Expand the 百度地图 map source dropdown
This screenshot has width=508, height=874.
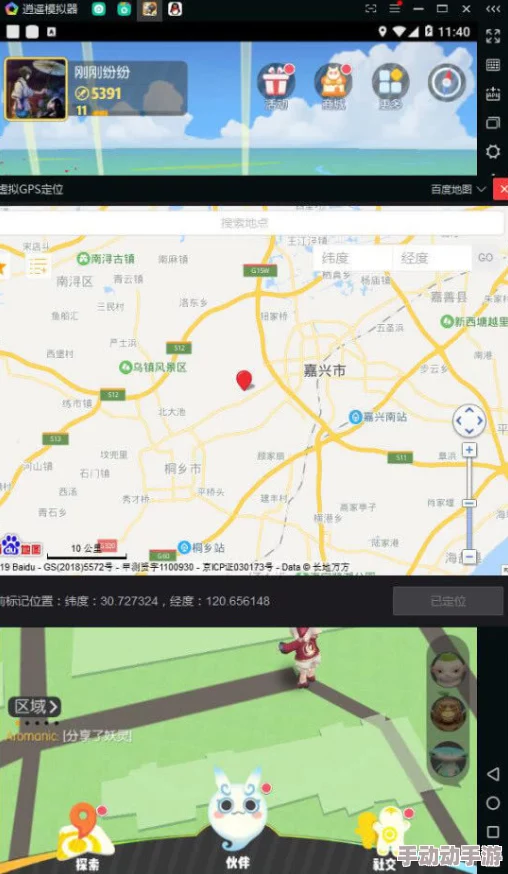(x=459, y=190)
